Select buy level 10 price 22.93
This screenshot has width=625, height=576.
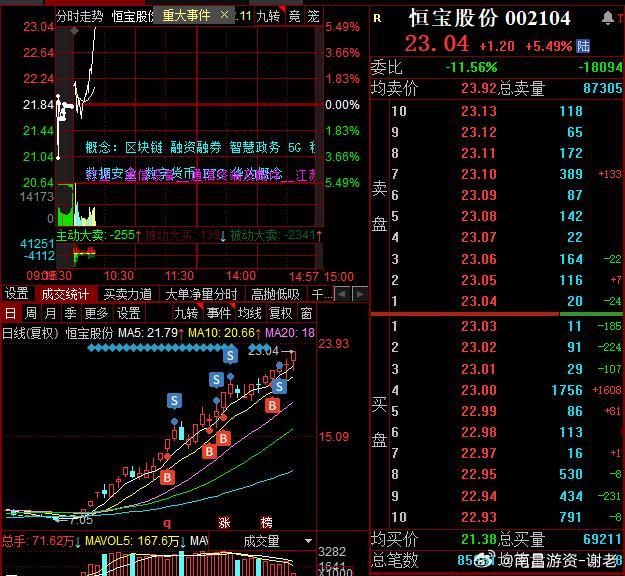click(x=479, y=517)
